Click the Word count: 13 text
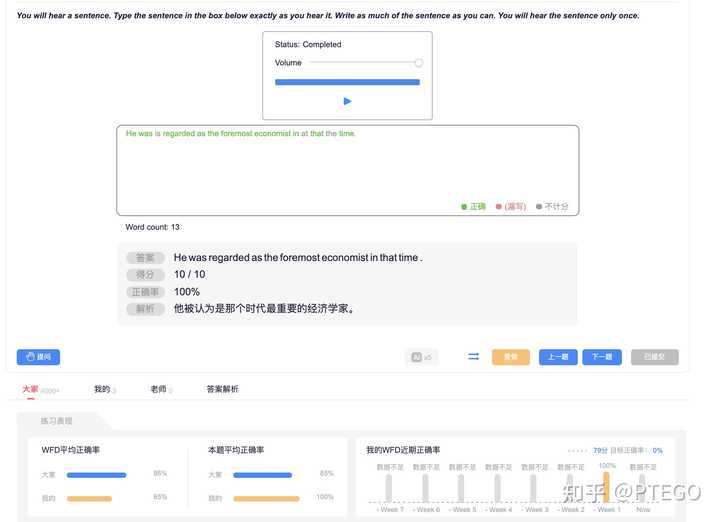 coord(152,227)
